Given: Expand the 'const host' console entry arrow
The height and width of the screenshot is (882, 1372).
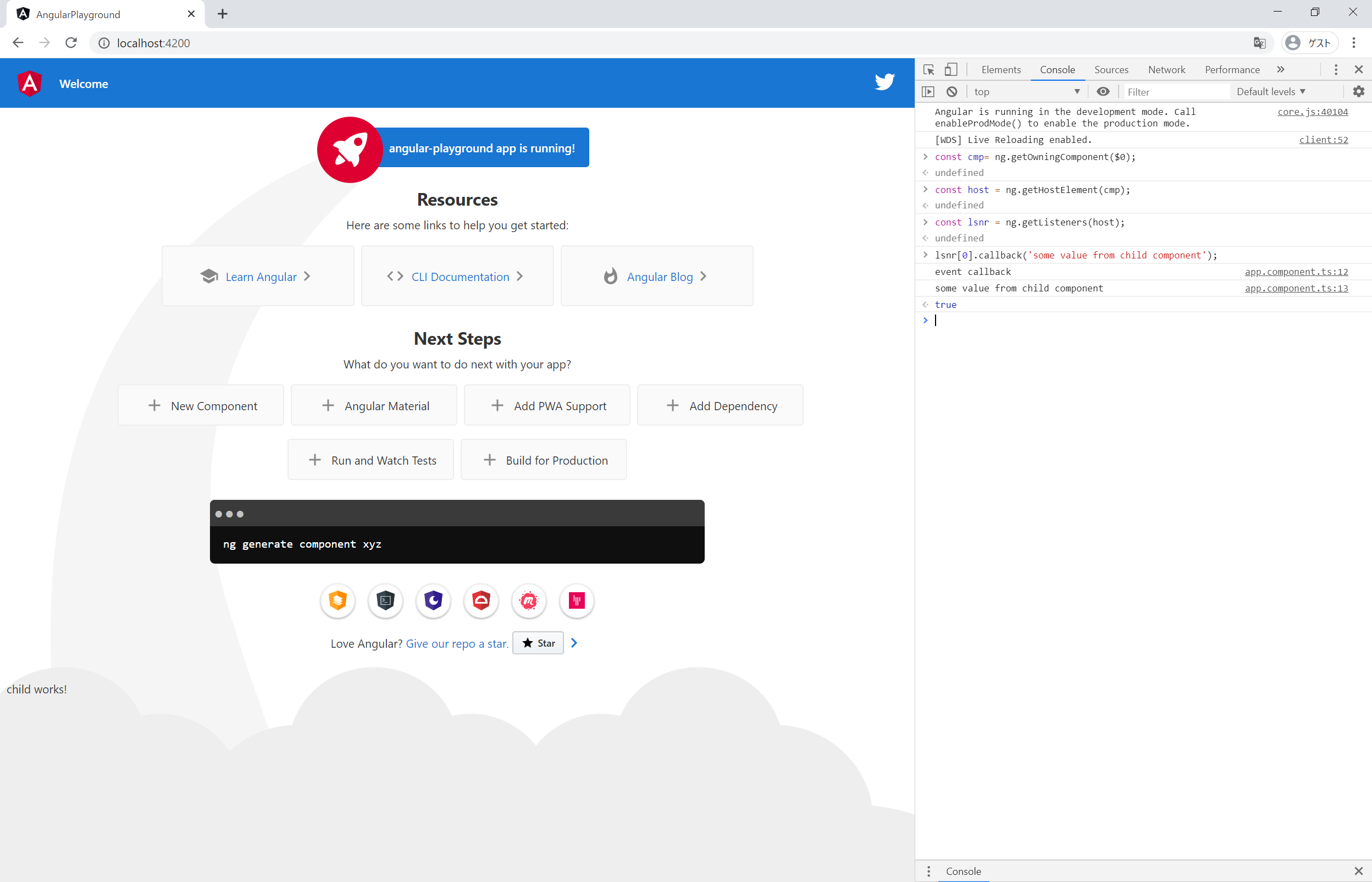Looking at the screenshot, I should pyautogui.click(x=925, y=189).
